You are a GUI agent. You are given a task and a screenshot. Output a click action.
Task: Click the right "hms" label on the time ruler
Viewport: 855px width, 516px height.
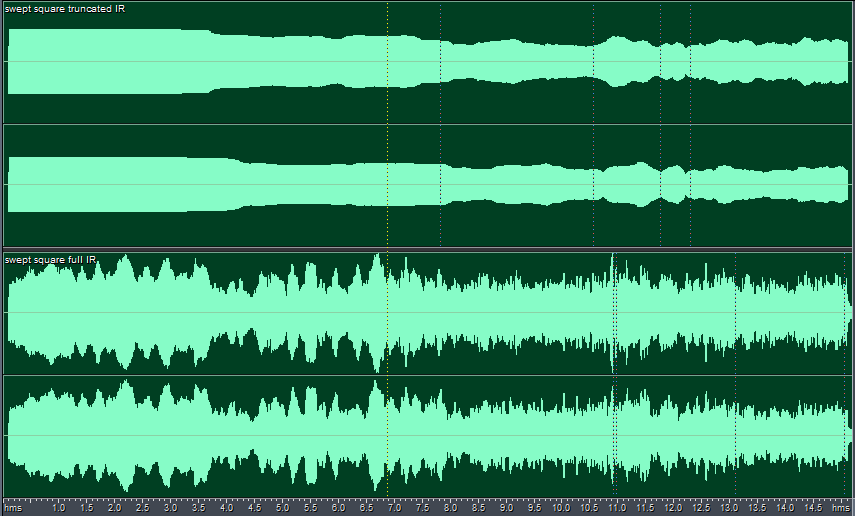[x=840, y=508]
